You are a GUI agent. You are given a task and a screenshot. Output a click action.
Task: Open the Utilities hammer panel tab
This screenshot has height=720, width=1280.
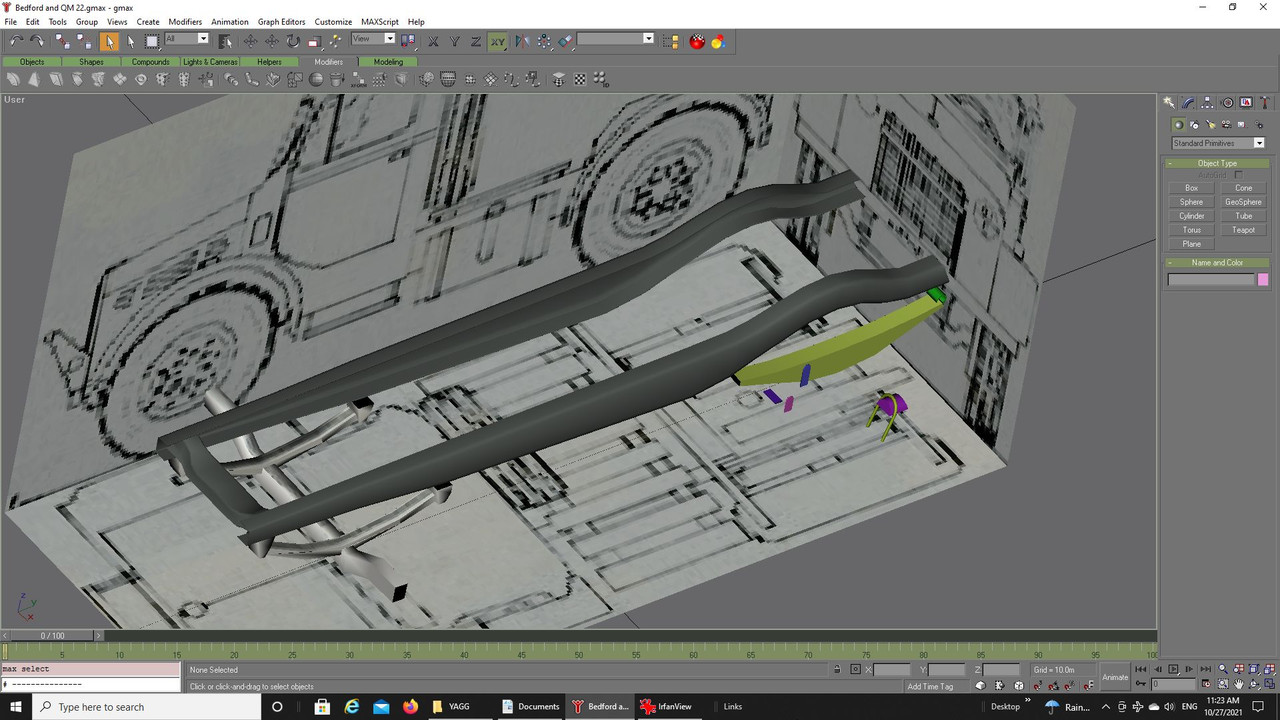[1266, 103]
